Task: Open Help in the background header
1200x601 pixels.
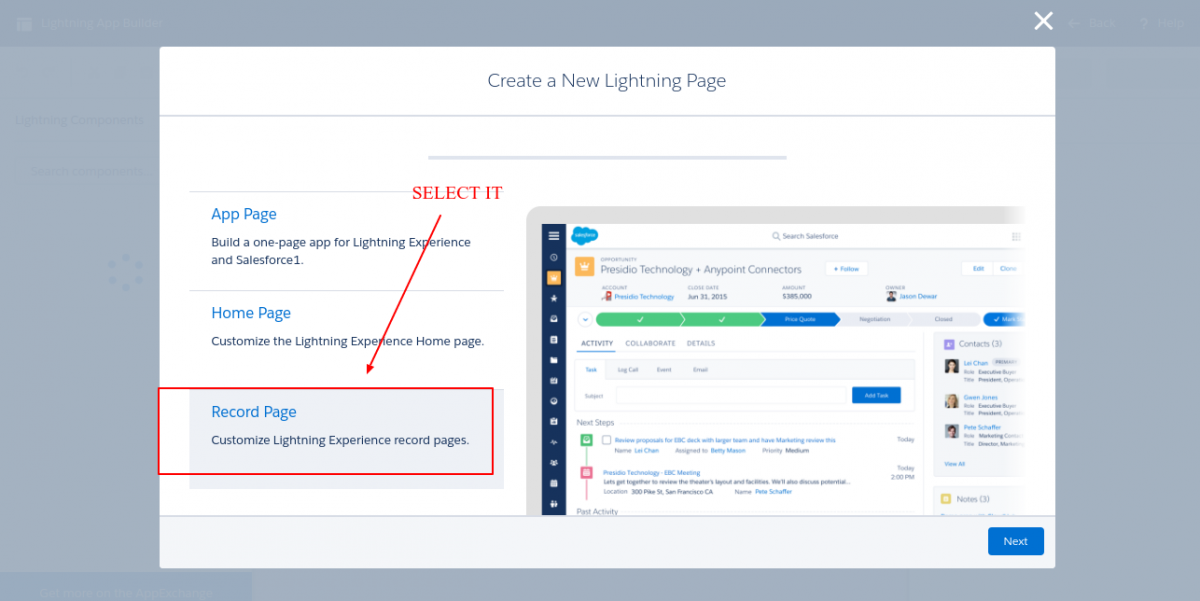Action: 1160,22
